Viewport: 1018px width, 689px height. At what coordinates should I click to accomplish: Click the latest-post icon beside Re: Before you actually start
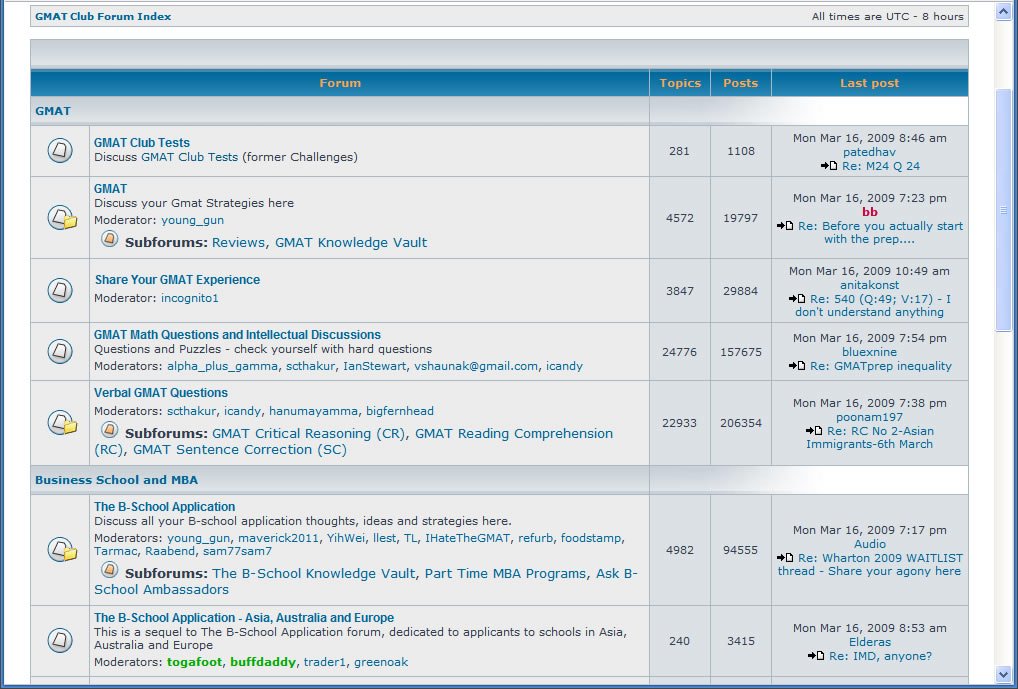[x=785, y=226]
